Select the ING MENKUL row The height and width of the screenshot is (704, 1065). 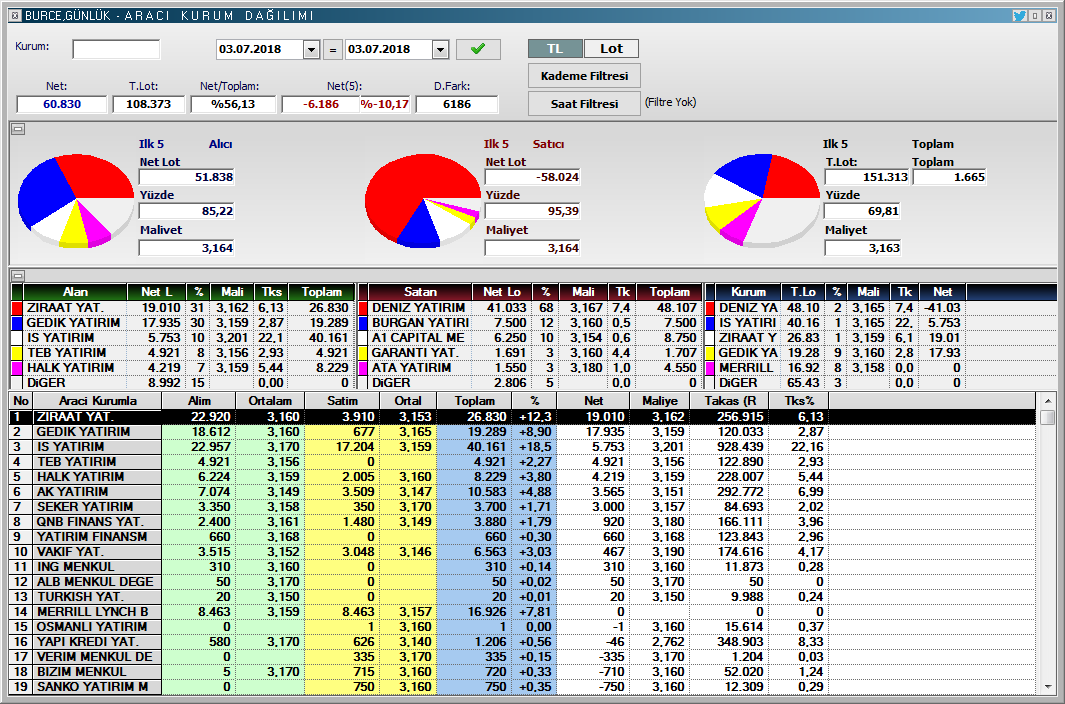click(522, 566)
